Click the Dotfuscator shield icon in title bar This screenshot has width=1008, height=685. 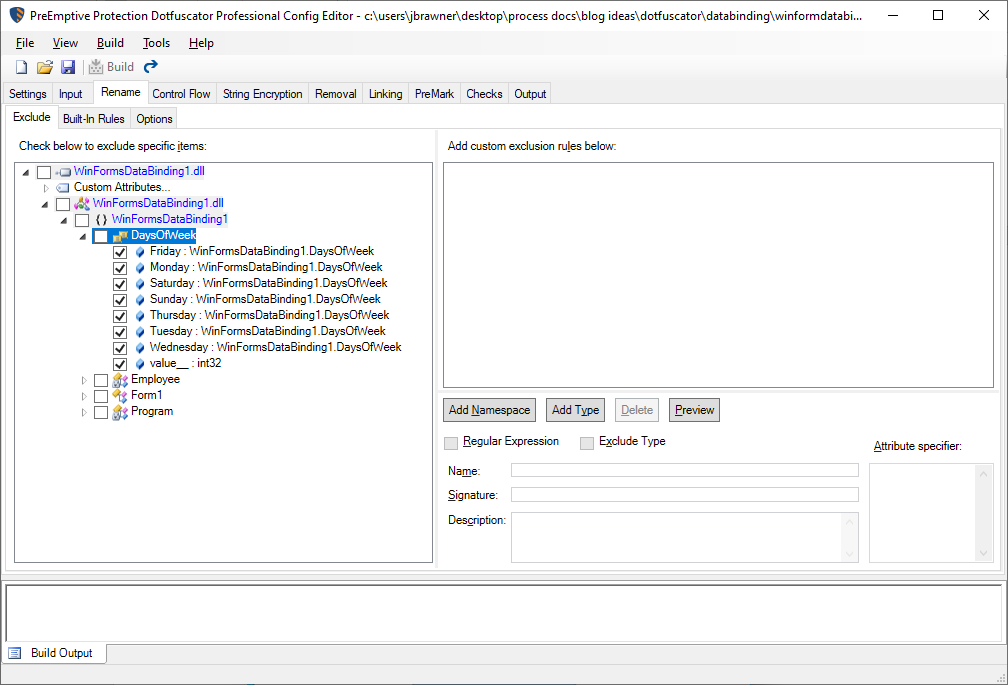click(17, 15)
